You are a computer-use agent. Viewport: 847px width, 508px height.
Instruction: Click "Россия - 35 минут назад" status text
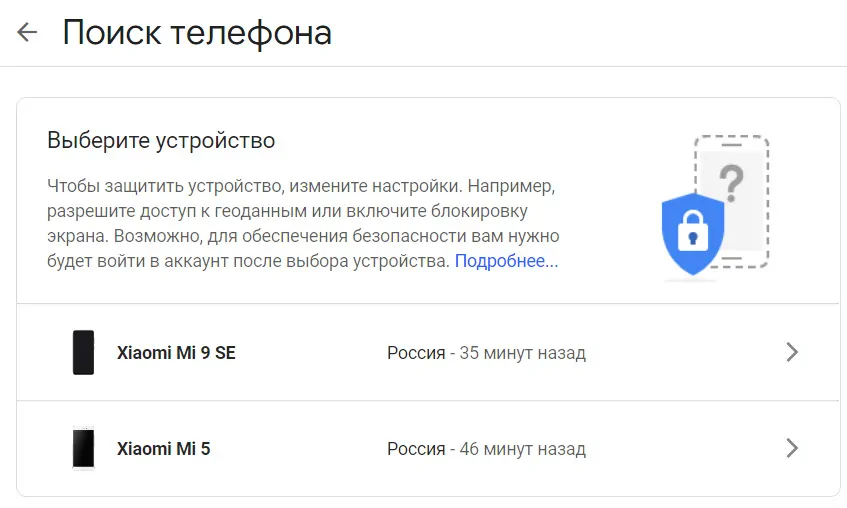point(486,353)
